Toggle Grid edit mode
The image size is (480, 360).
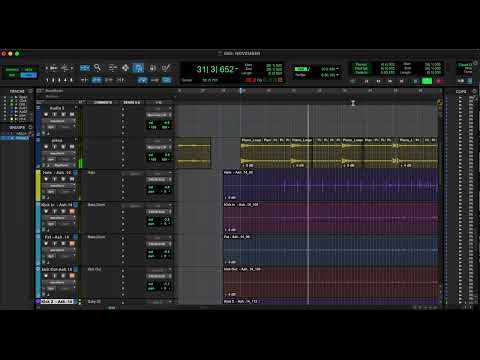[29, 75]
